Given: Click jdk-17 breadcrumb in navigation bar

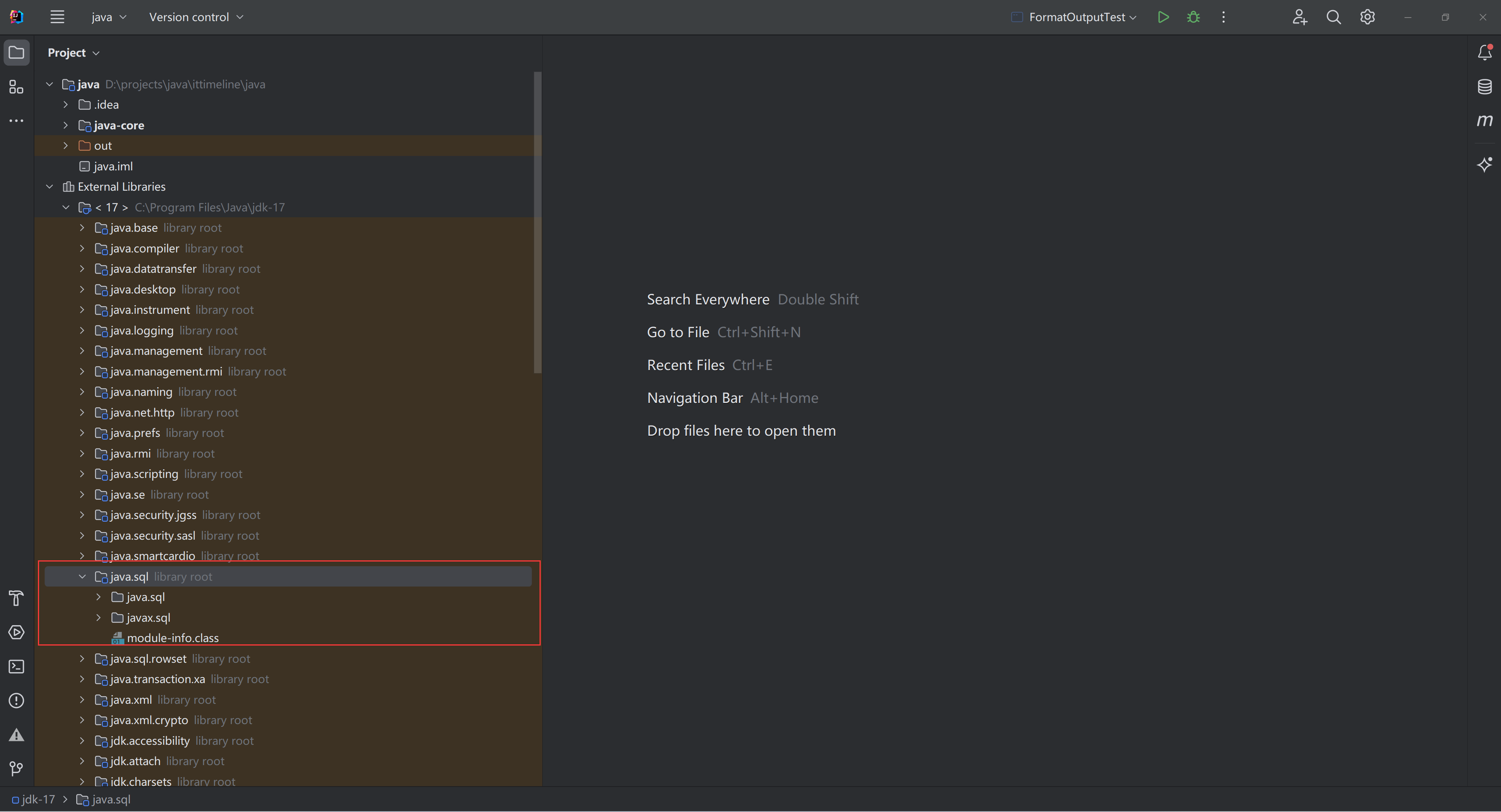Looking at the screenshot, I should (34, 799).
